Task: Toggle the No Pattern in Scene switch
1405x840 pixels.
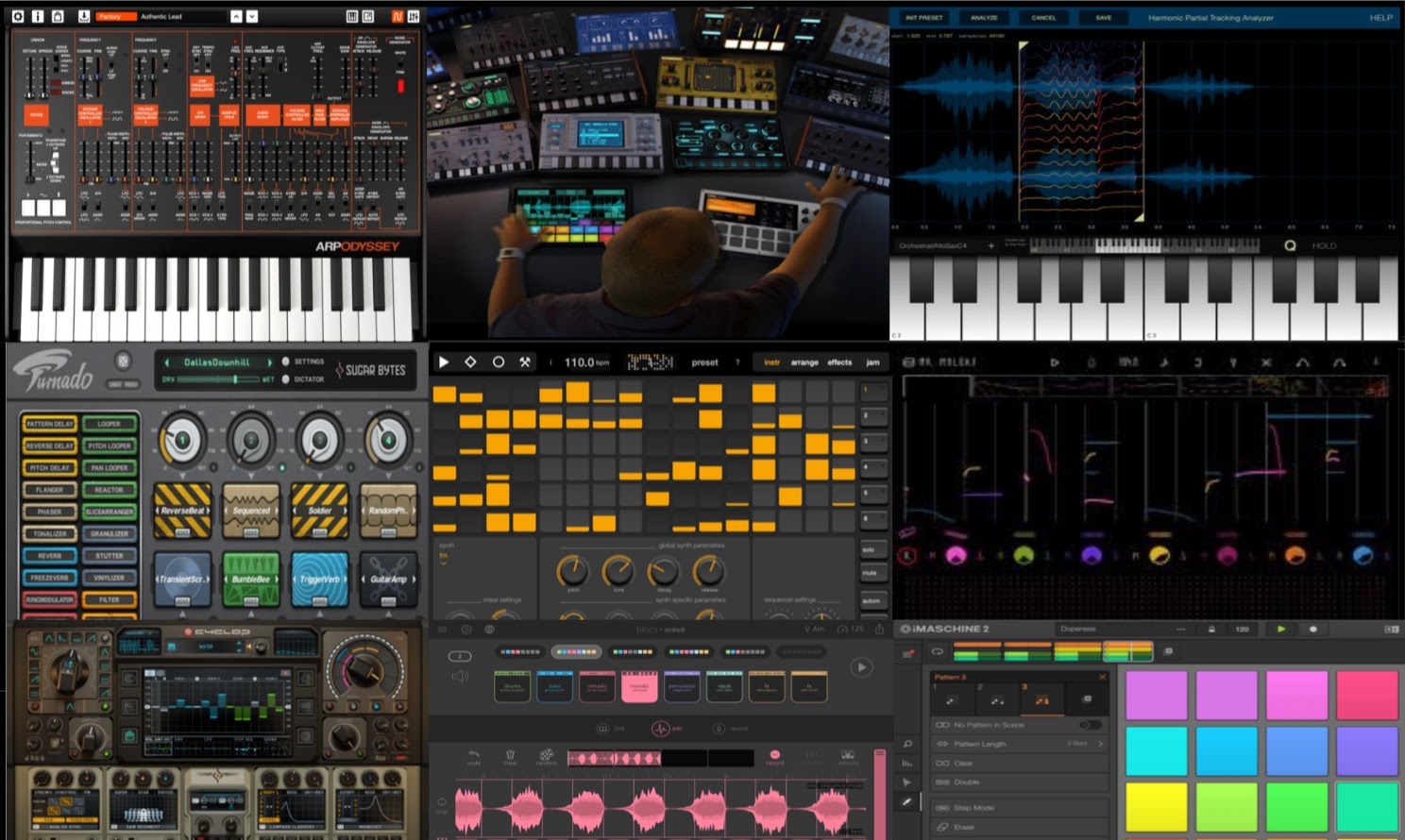Action: 1090,725
